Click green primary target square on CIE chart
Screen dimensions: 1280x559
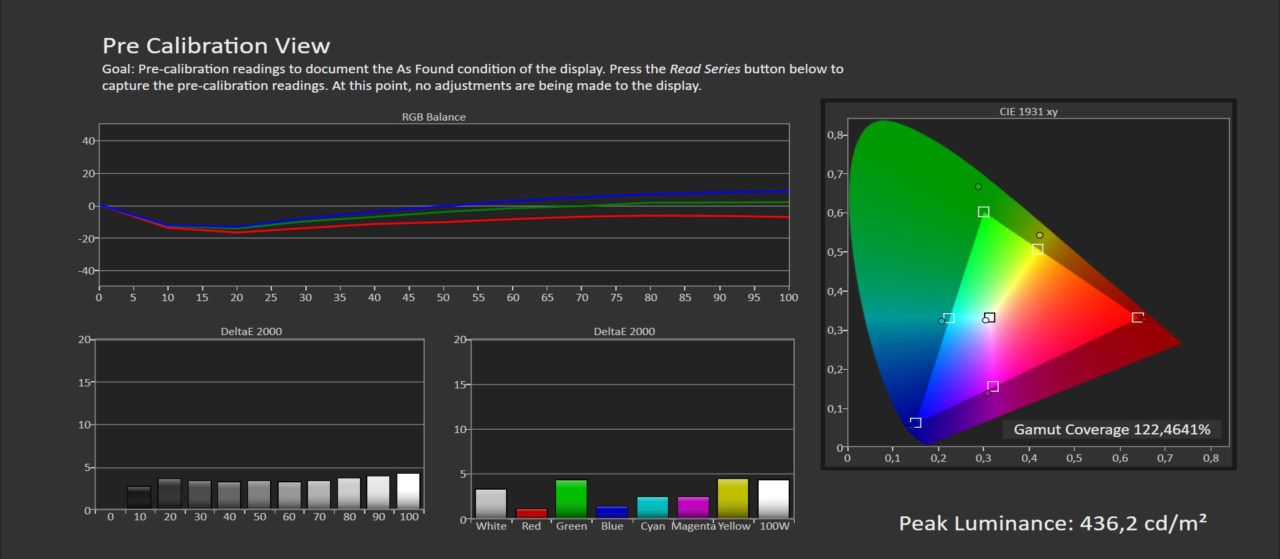pyautogui.click(x=983, y=212)
